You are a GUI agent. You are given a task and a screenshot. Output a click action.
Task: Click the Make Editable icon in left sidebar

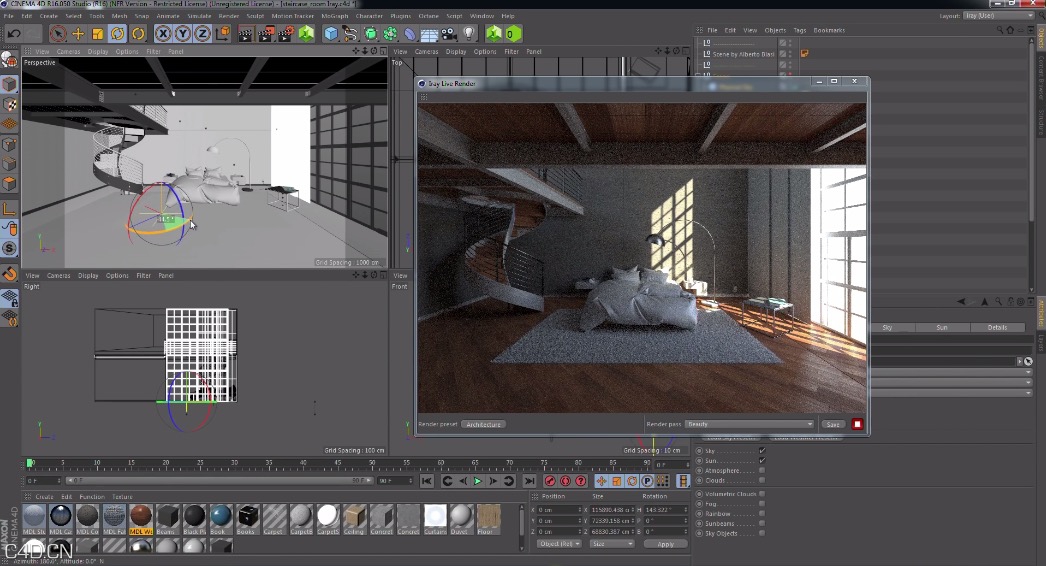pos(9,61)
